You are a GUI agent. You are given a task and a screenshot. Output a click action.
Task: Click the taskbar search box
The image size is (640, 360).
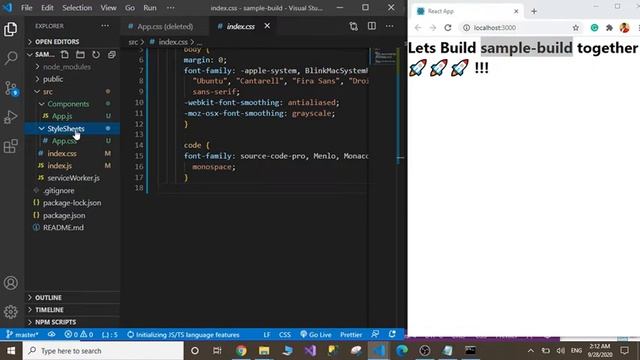(x=103, y=351)
